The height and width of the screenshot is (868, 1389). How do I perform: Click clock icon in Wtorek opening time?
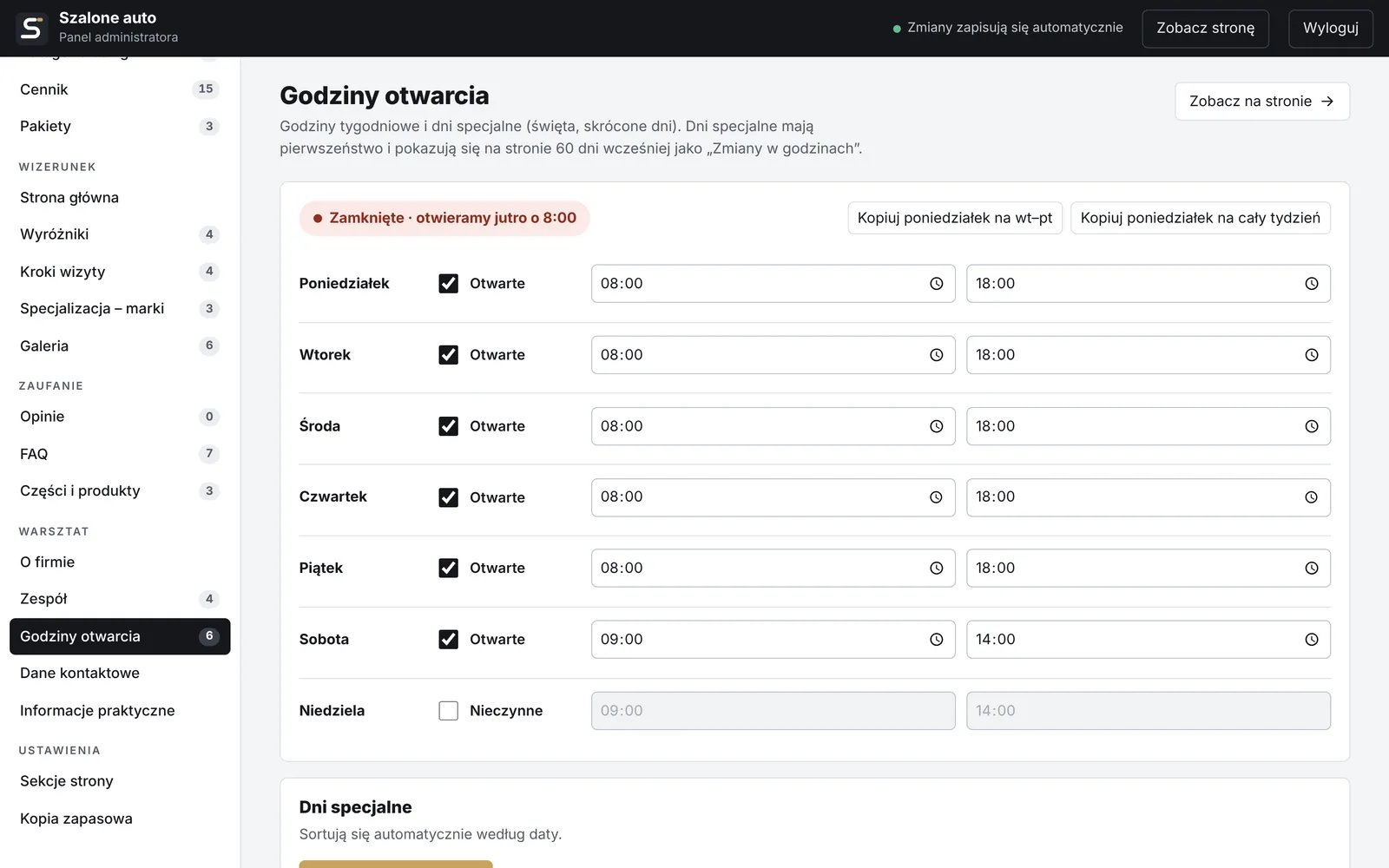936,355
